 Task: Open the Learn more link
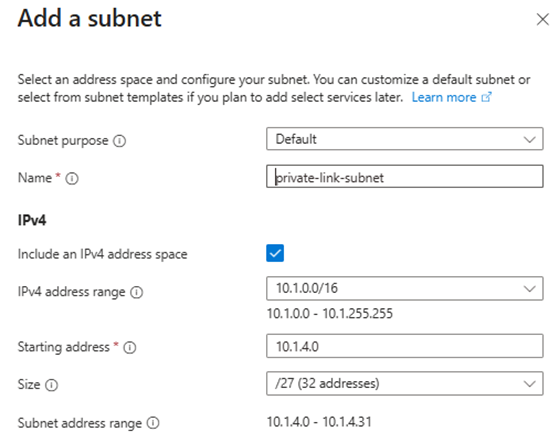click(444, 97)
